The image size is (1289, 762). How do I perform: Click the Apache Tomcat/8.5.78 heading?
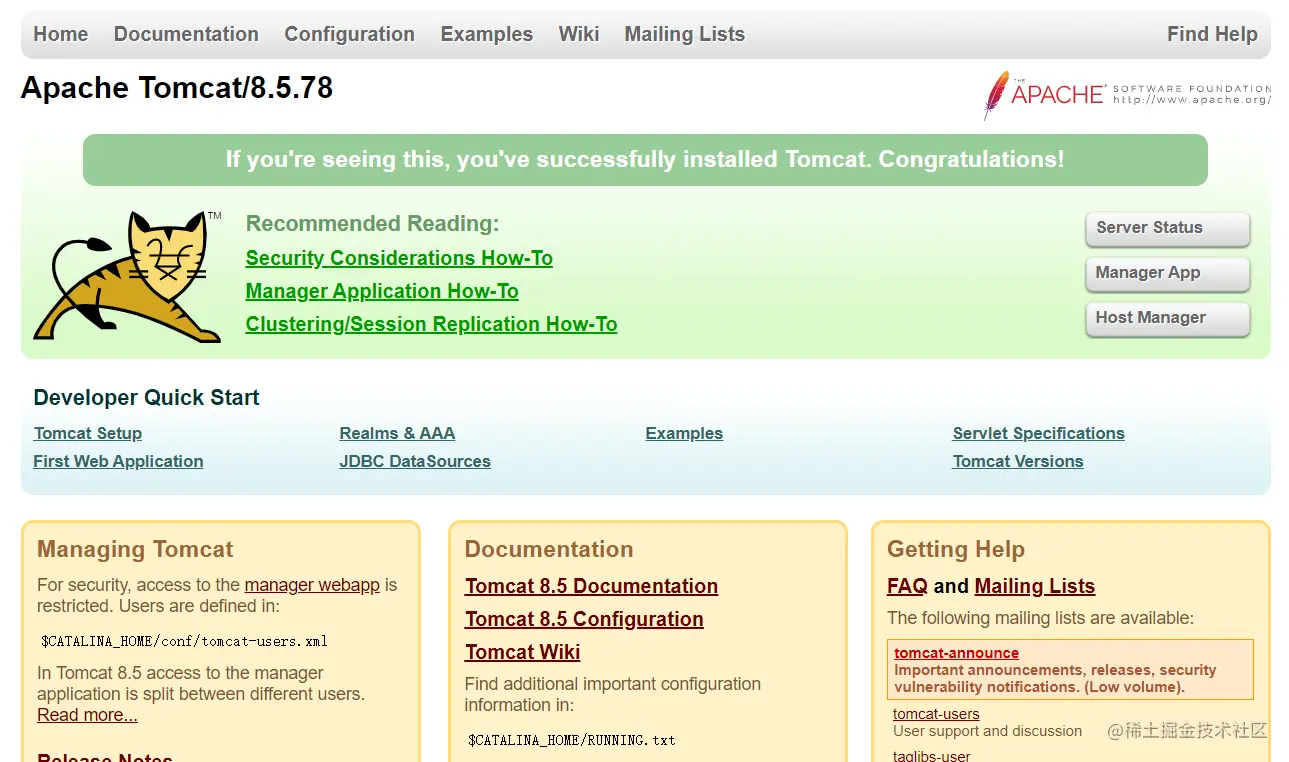tap(177, 88)
